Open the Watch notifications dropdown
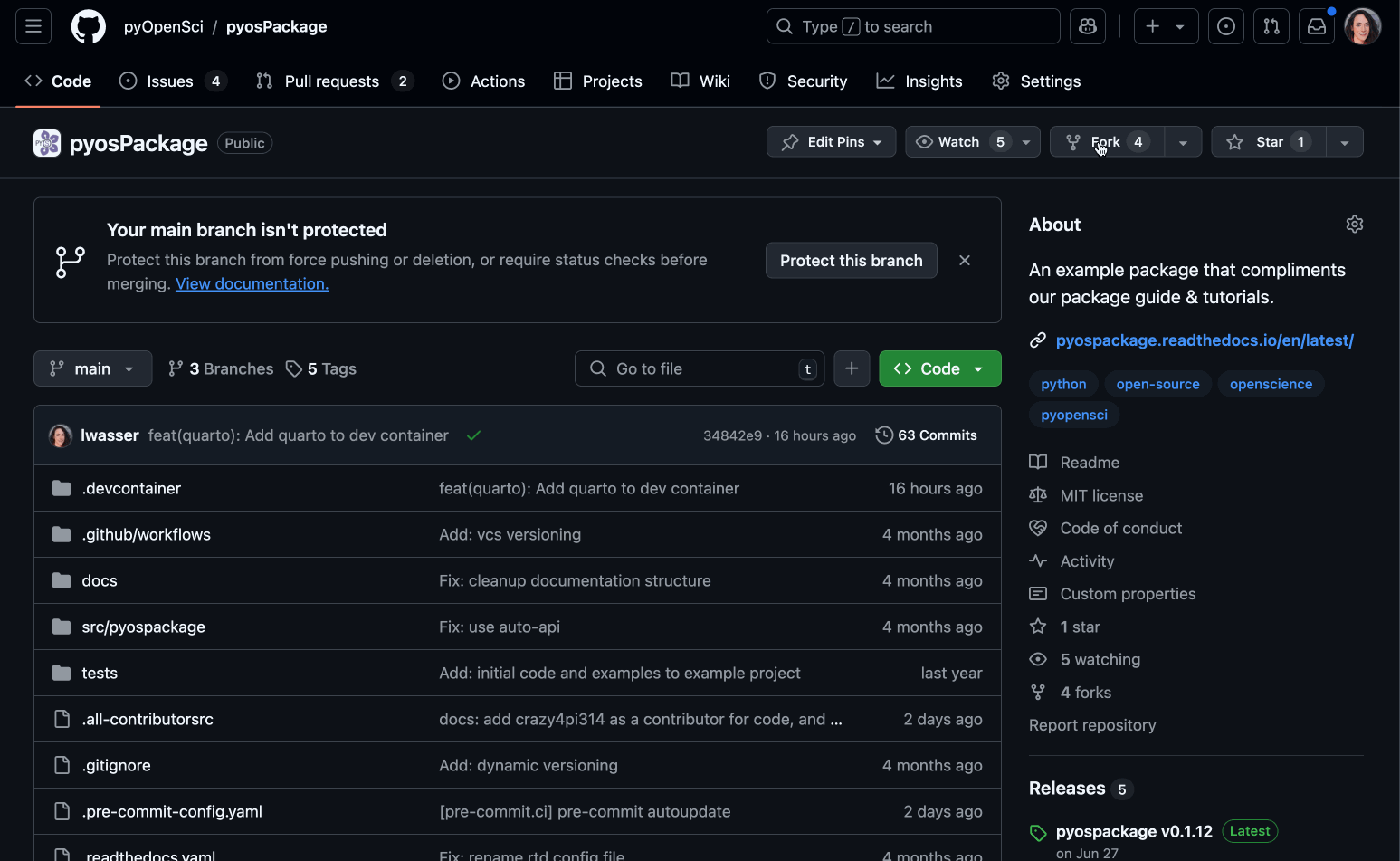 973,142
